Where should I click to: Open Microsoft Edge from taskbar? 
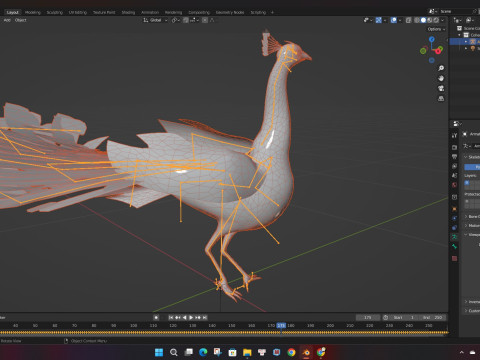(203, 352)
